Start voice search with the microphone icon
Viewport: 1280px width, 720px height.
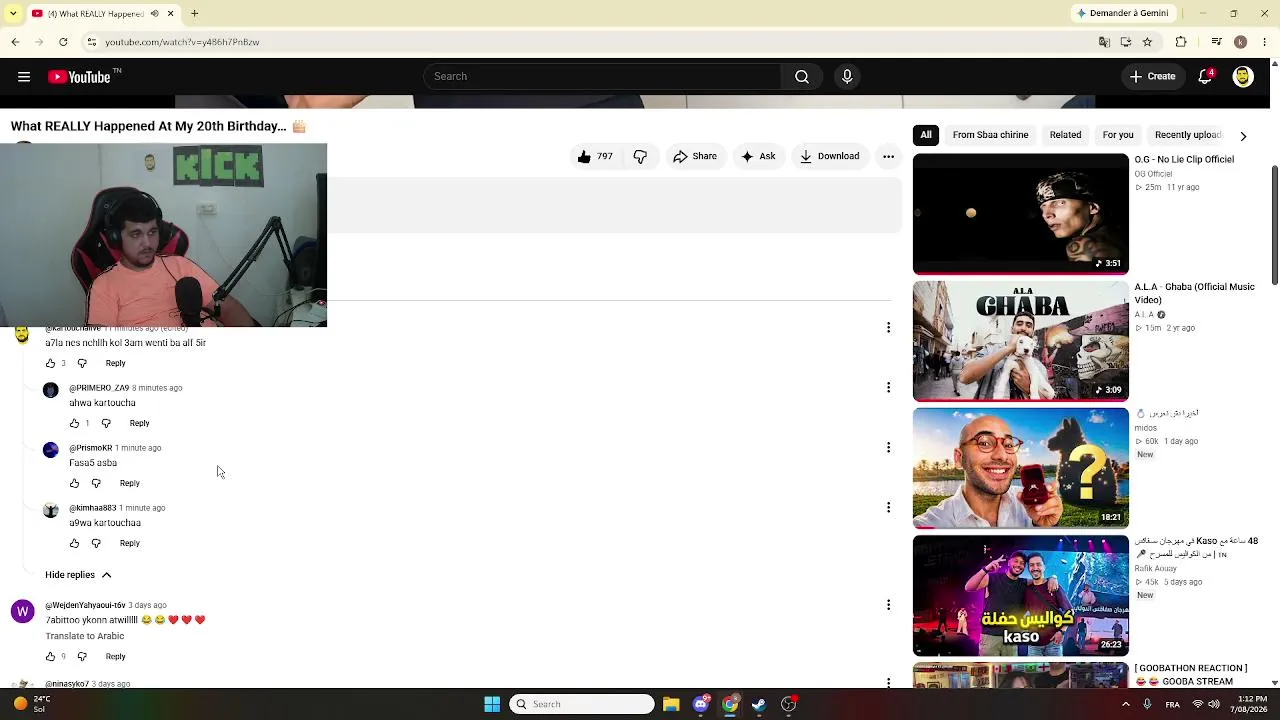tap(847, 77)
